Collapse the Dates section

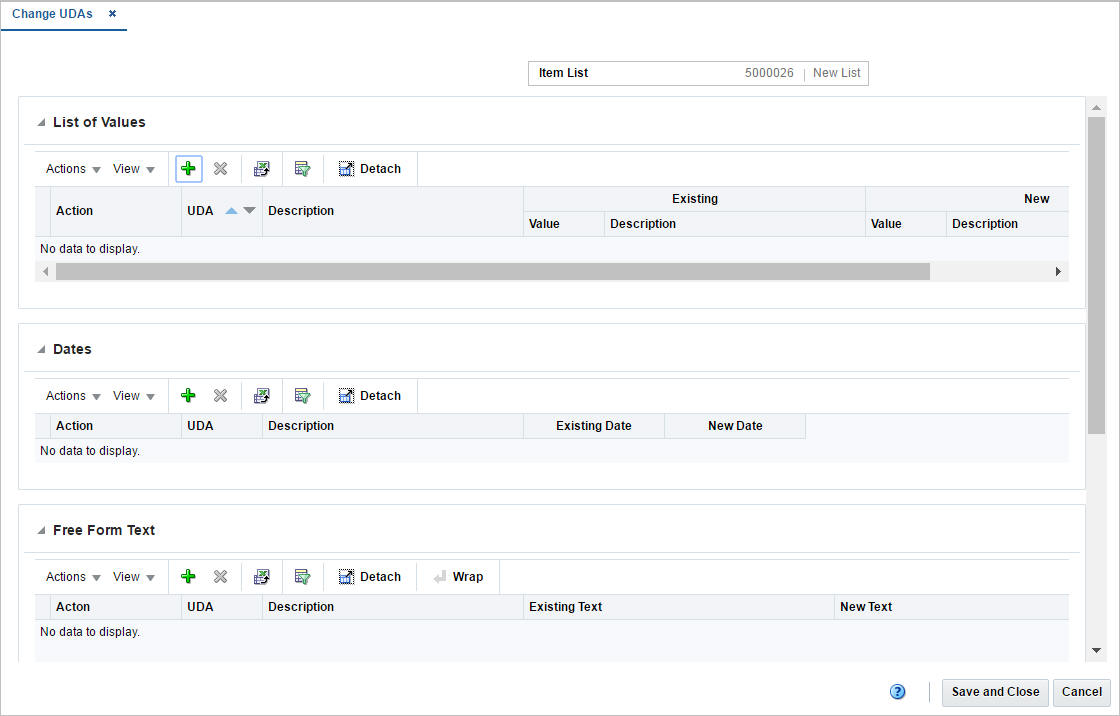point(41,349)
